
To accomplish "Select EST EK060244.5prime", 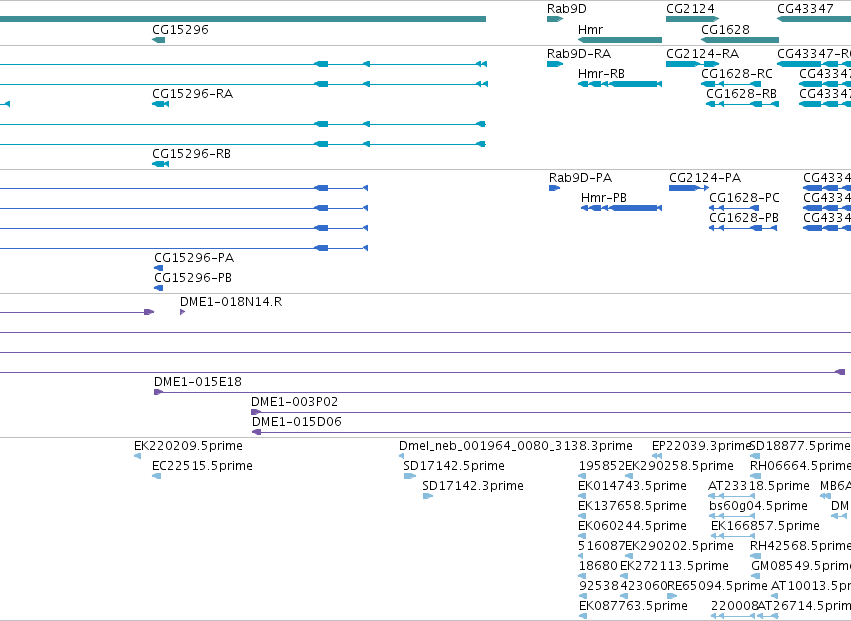I will (x=632, y=526).
